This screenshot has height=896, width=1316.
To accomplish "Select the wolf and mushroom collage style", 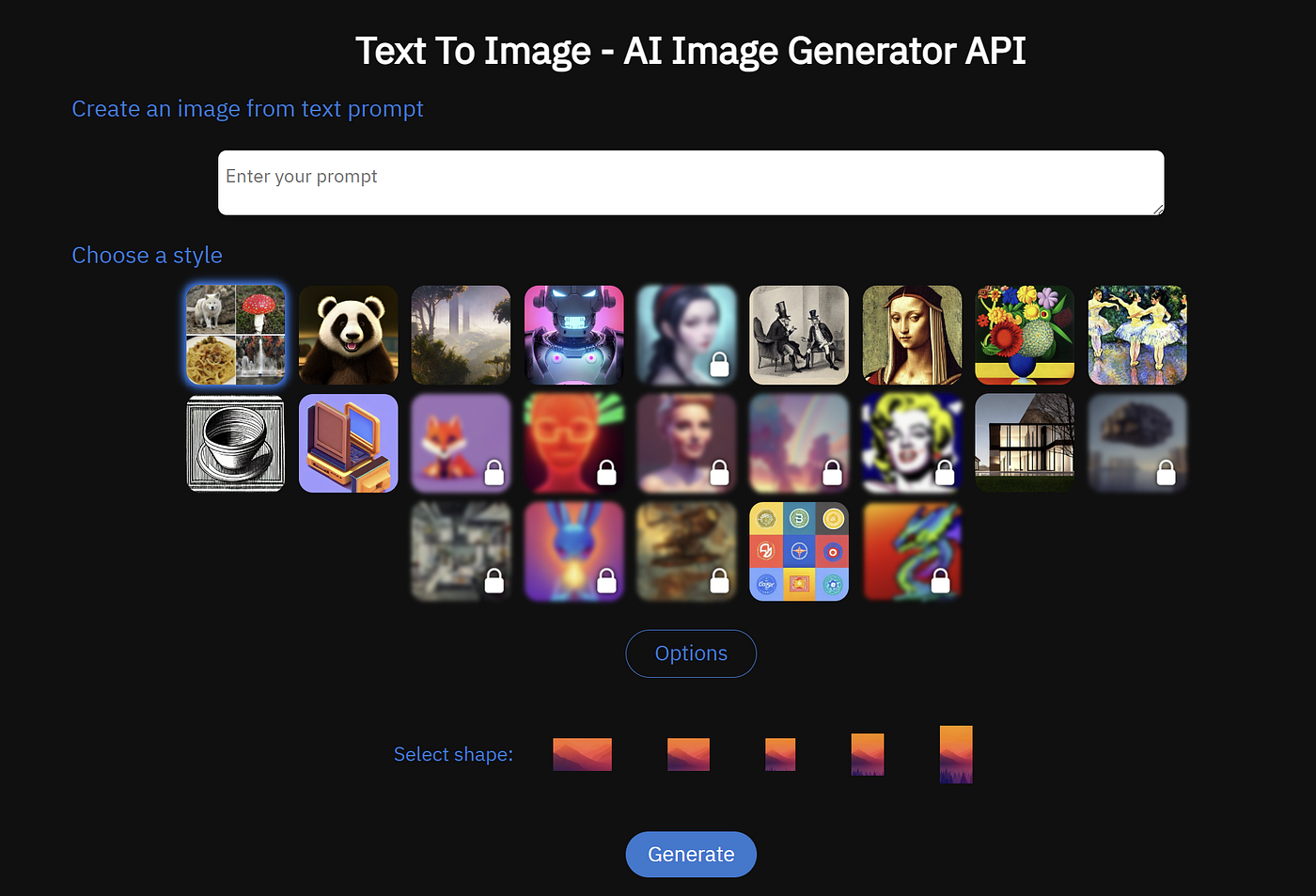I will tap(235, 335).
